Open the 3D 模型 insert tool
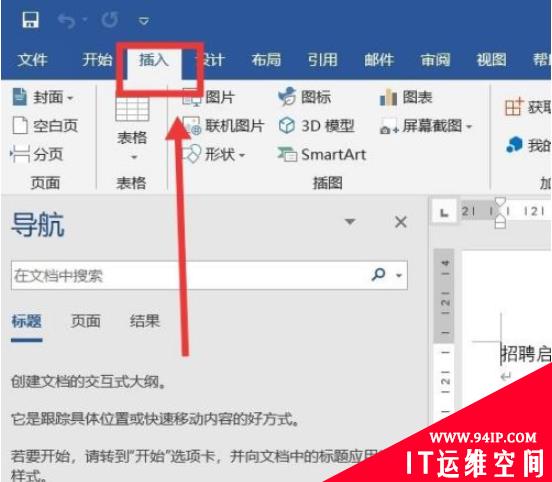 [316, 126]
